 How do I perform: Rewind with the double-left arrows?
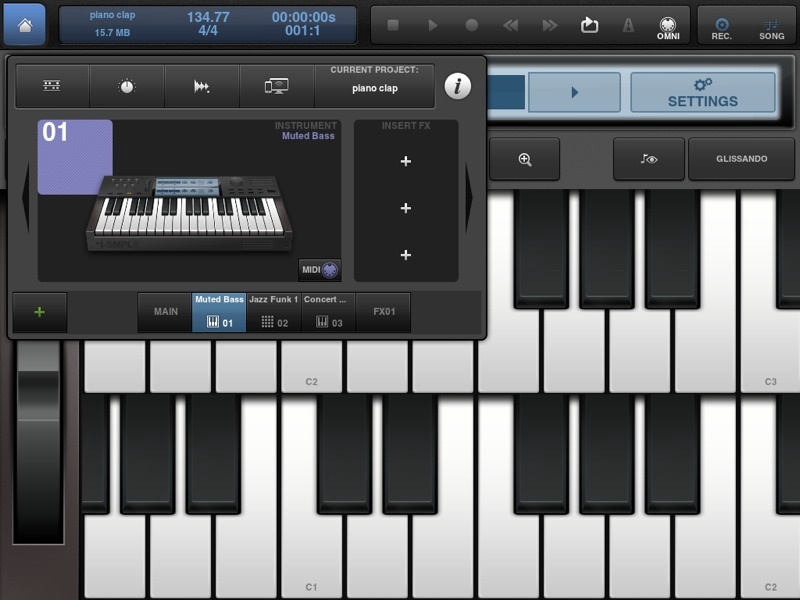tap(511, 25)
